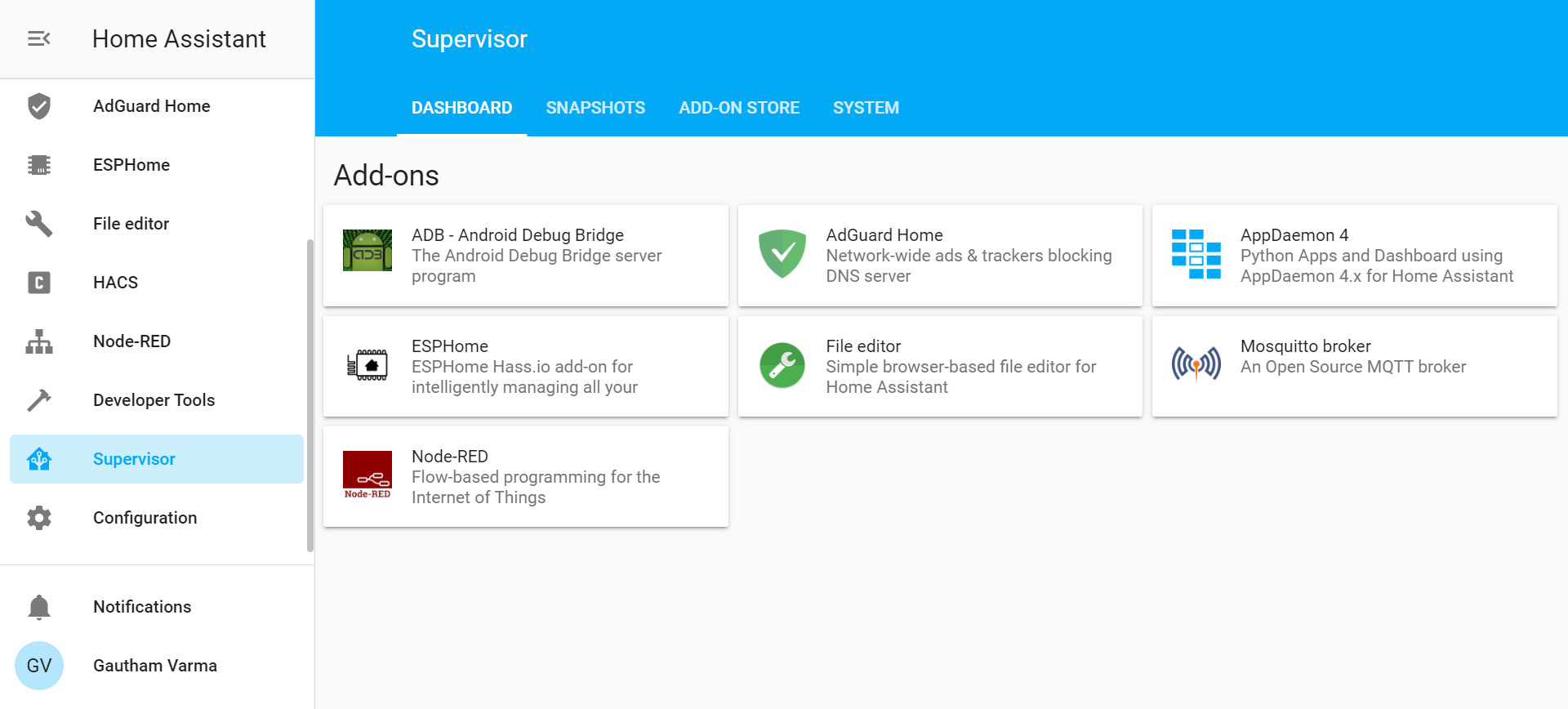Viewport: 1568px width, 709px height.
Task: Select Supervisor in the sidebar
Action: coord(157,459)
